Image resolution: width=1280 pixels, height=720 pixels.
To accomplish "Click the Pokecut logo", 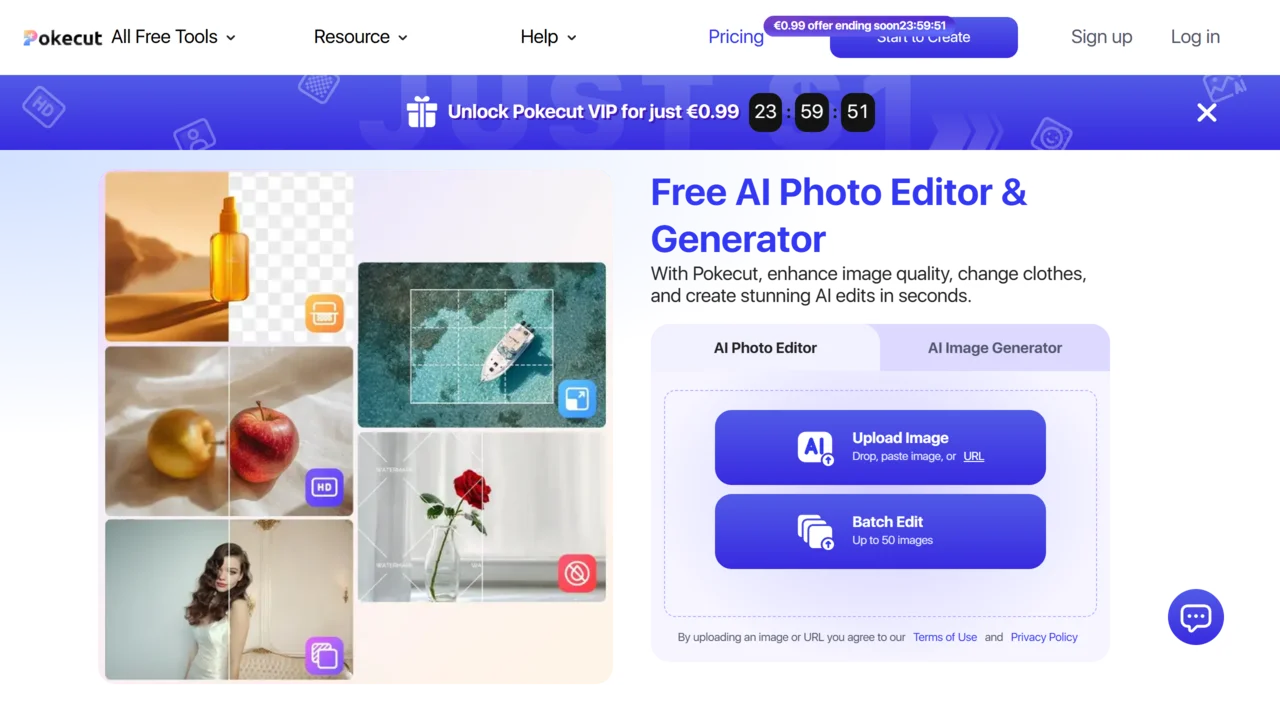I will coord(63,37).
